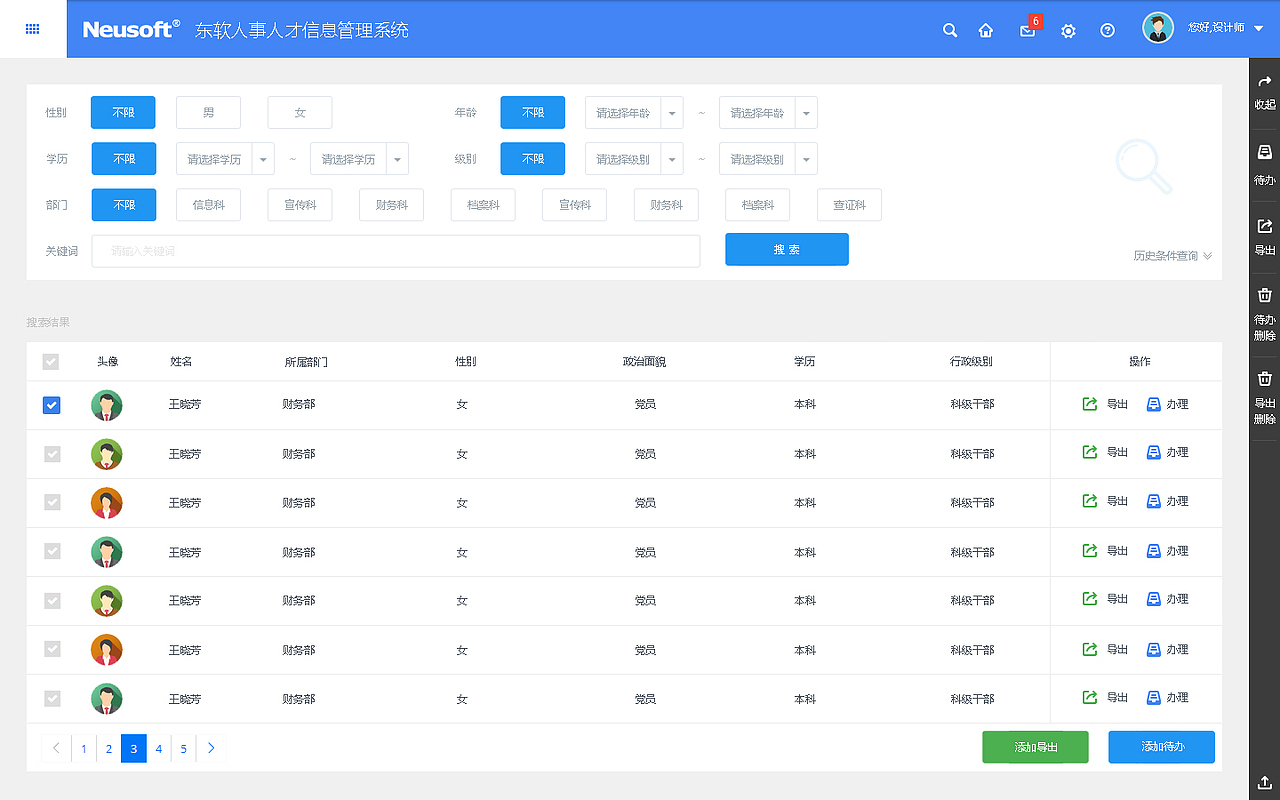Collapse the sidebar with 收起
Viewport: 1280px width, 800px height.
click(1265, 91)
